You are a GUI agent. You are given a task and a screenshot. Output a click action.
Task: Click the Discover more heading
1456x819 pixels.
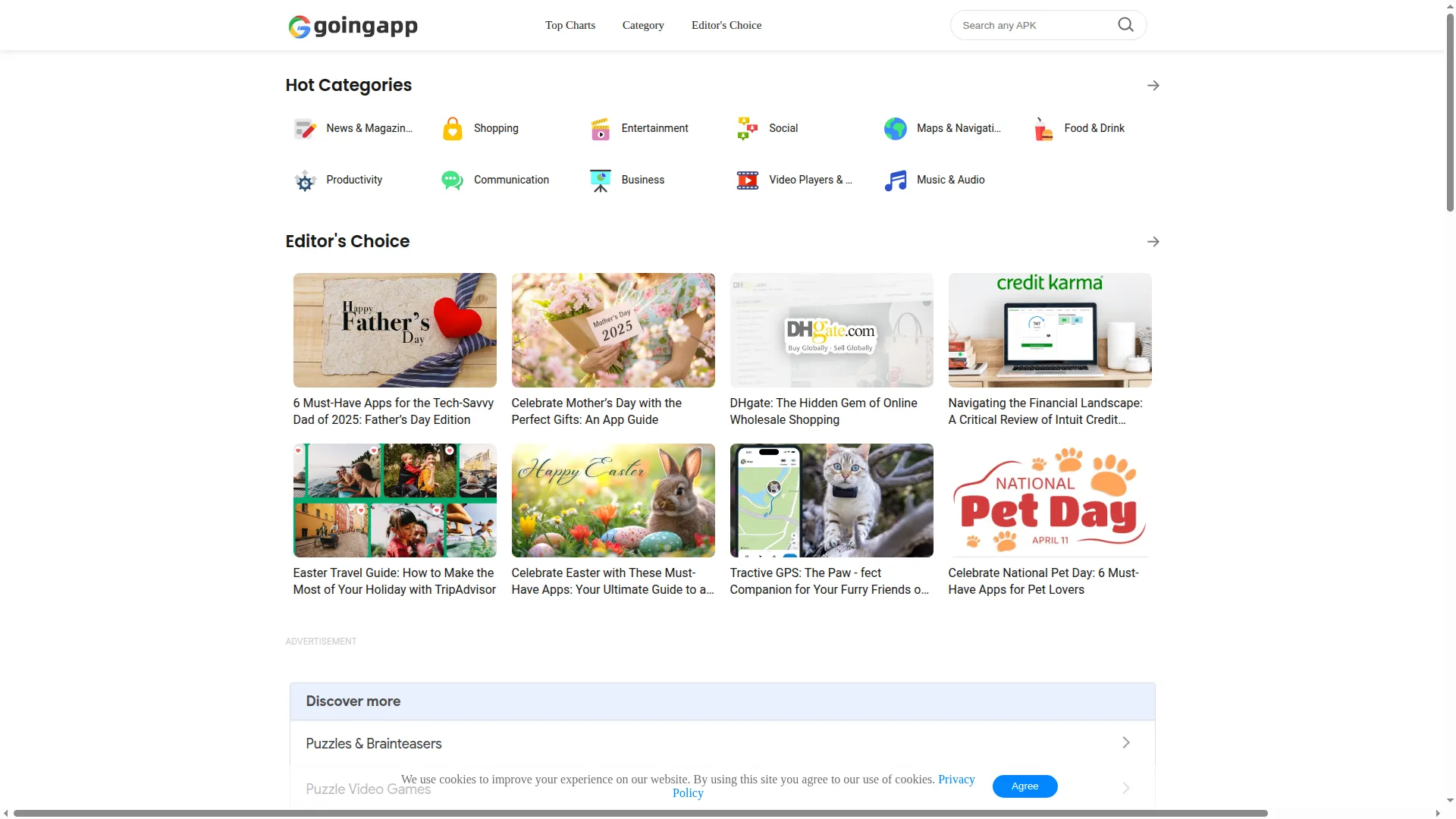pos(353,701)
